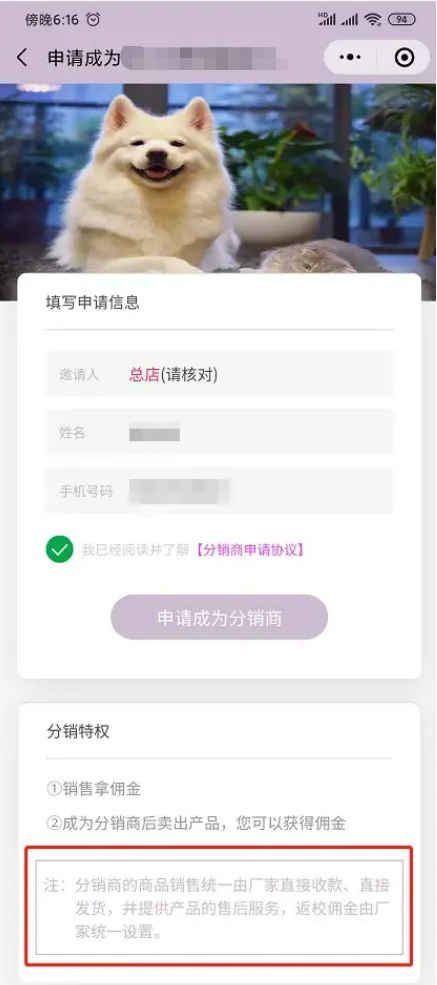Viewport: 437px width, 985px height.
Task: Tap the HD signal strength icon
Action: 326,19
